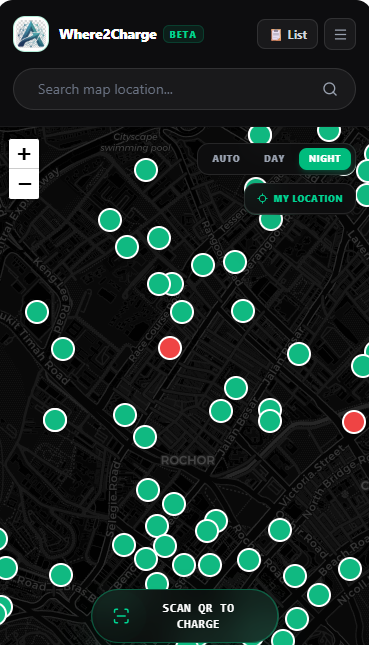Image resolution: width=369 pixels, height=645 pixels.
Task: Click the BETA badge
Action: 183,35
